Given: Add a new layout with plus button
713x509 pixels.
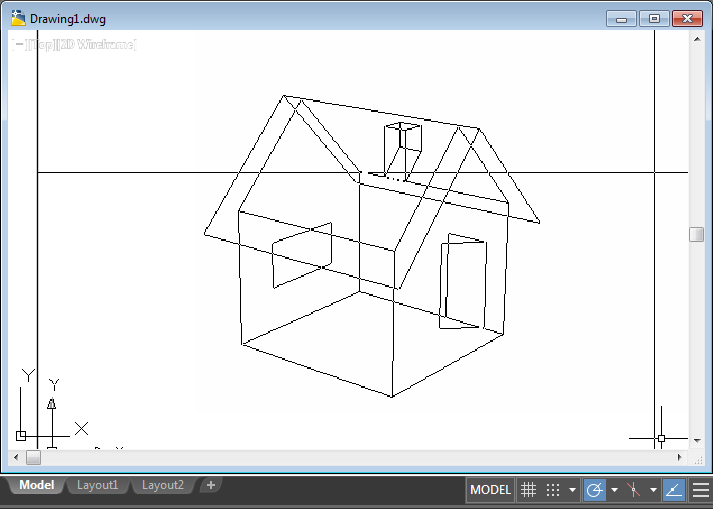Looking at the screenshot, I should 210,485.
